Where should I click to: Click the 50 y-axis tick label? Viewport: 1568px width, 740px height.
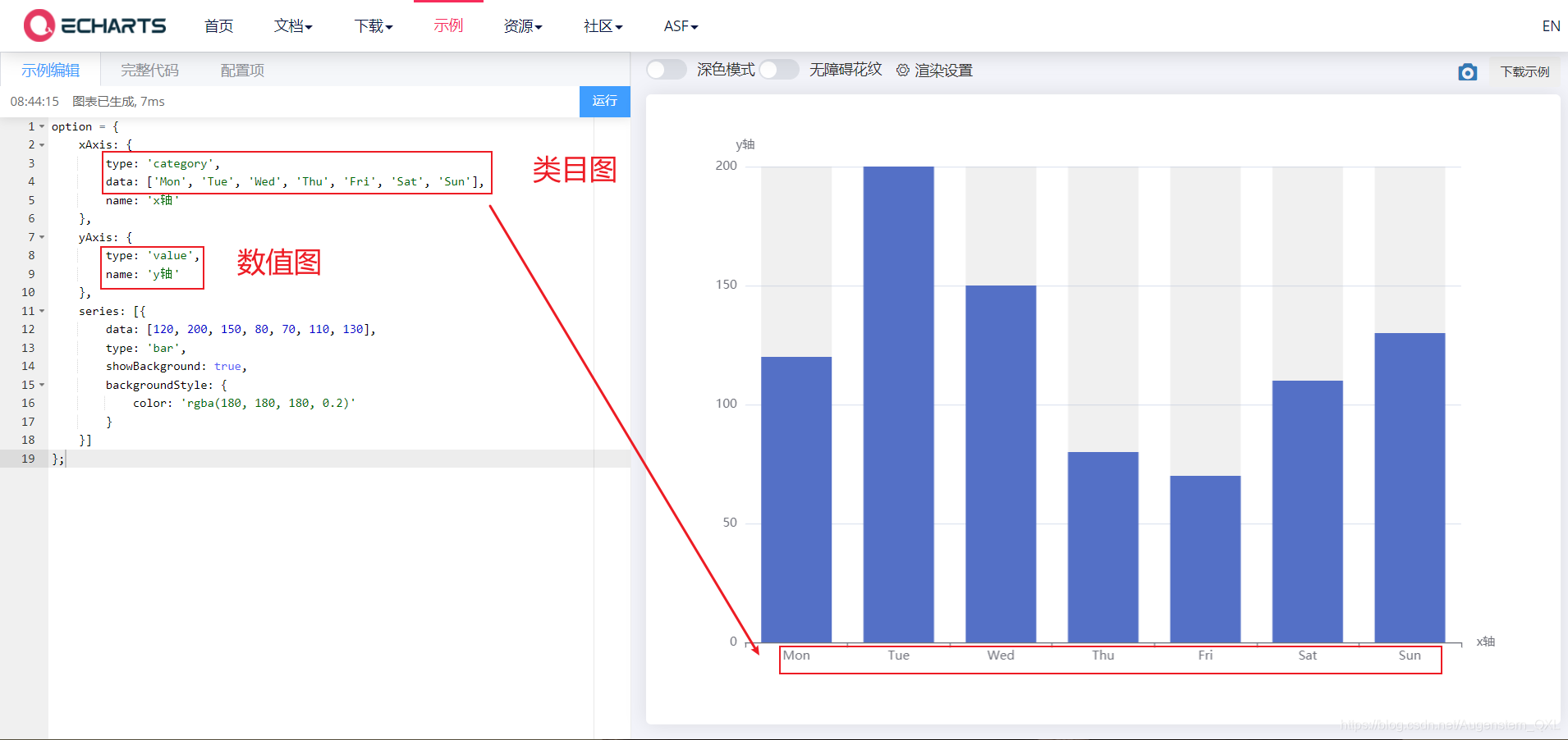click(x=730, y=523)
